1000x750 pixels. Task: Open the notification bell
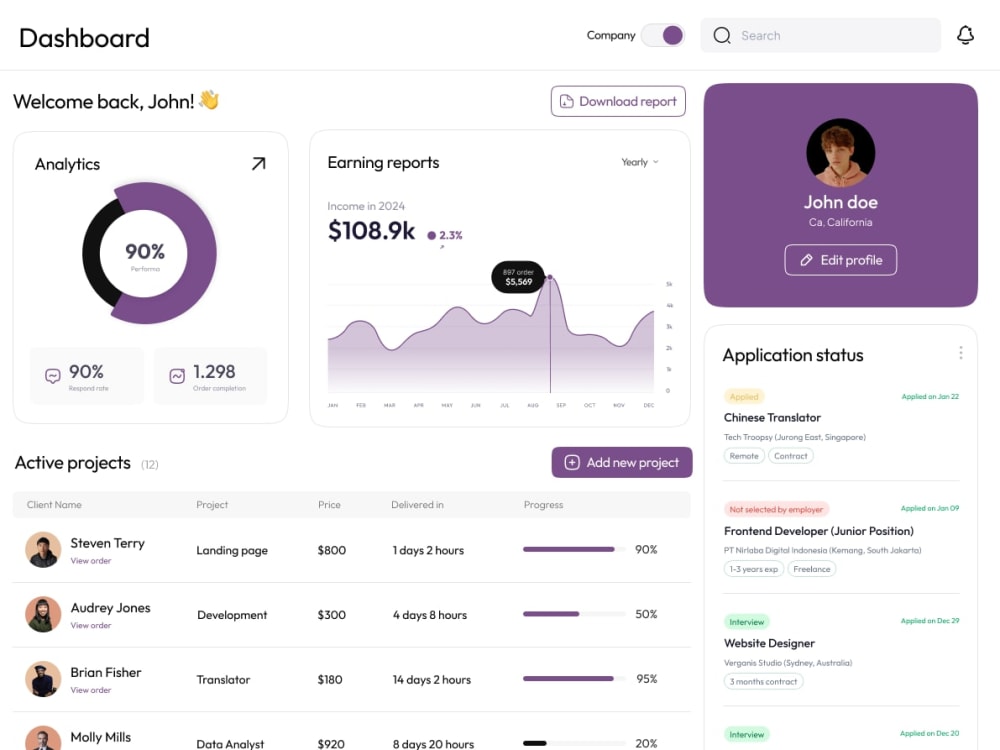tap(965, 35)
